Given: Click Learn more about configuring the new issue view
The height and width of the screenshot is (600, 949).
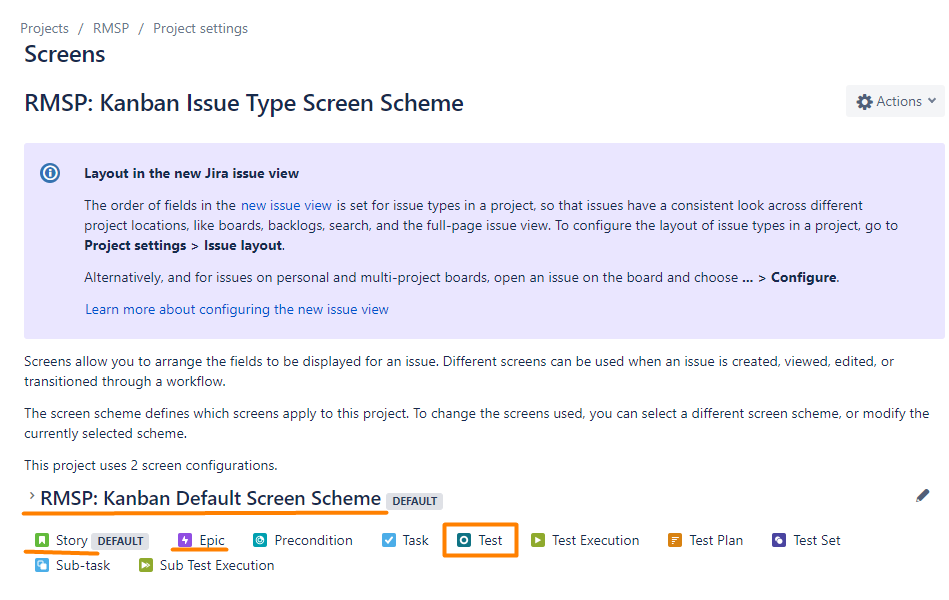Looking at the screenshot, I should pos(236,309).
